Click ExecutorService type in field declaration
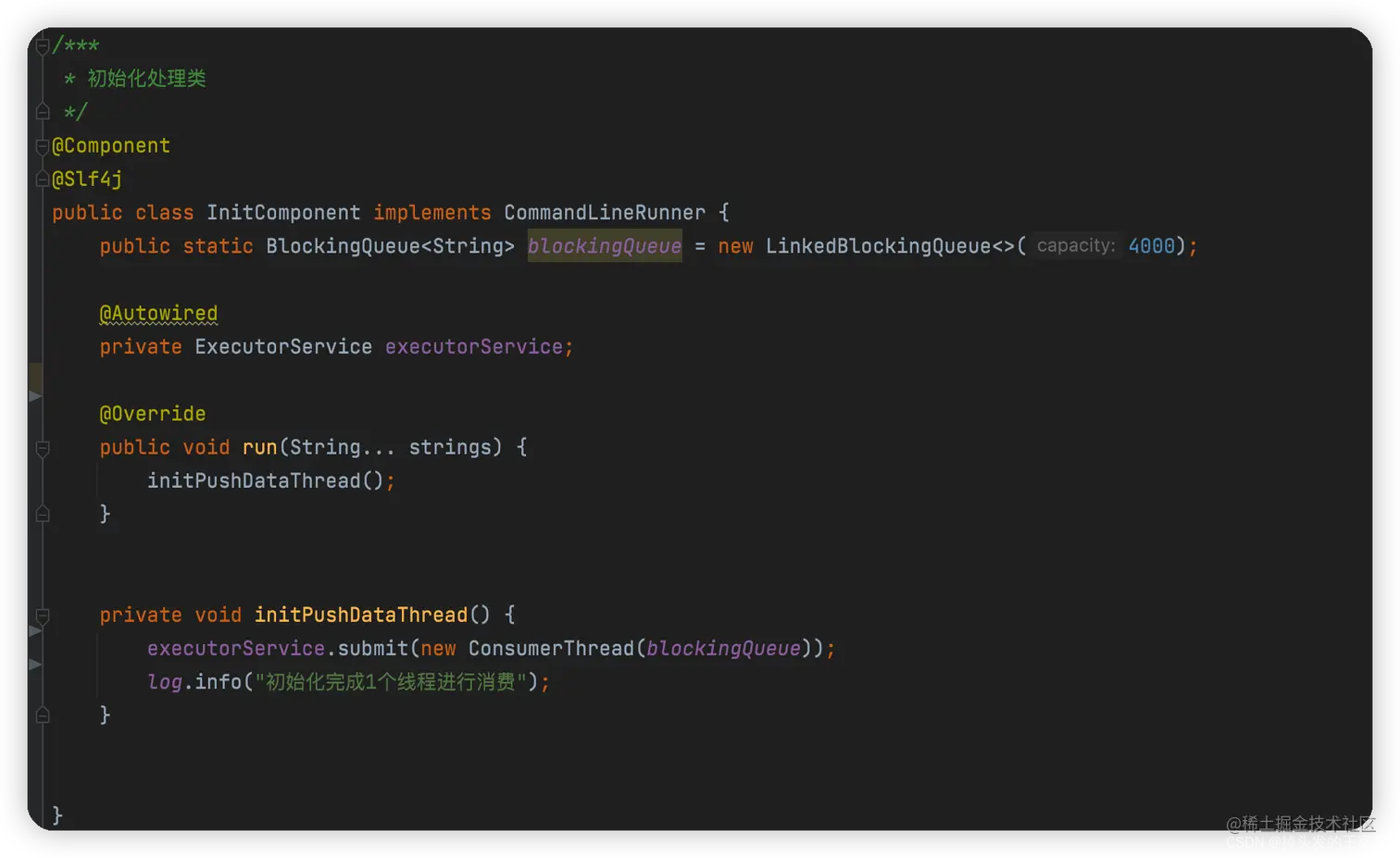The height and width of the screenshot is (858, 1400). [x=283, y=347]
